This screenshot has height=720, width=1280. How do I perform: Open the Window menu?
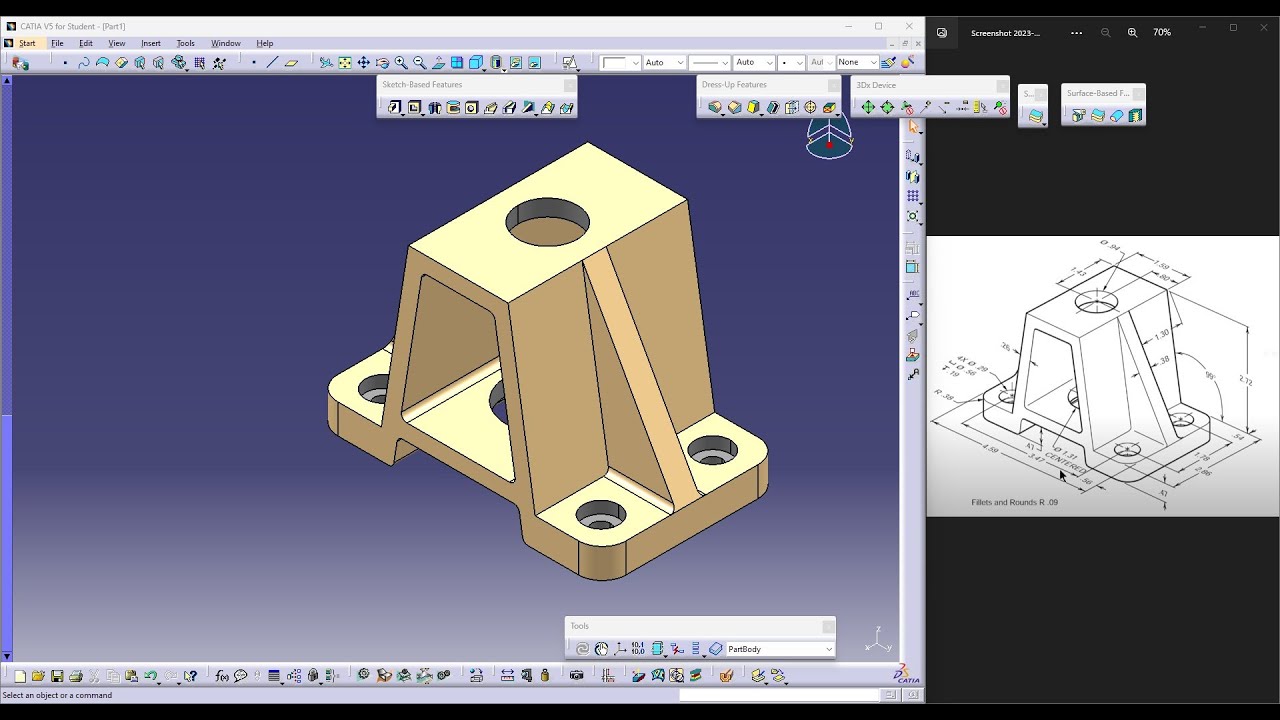point(226,43)
